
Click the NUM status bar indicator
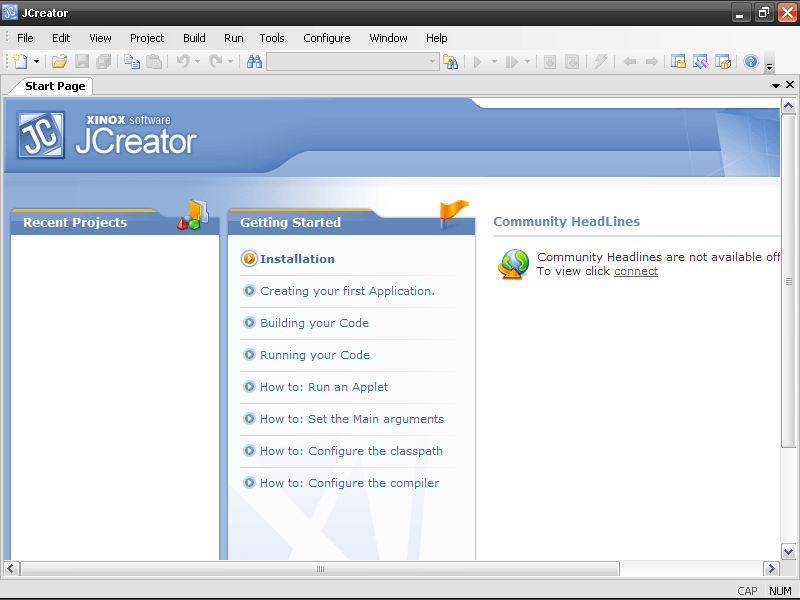[x=780, y=591]
